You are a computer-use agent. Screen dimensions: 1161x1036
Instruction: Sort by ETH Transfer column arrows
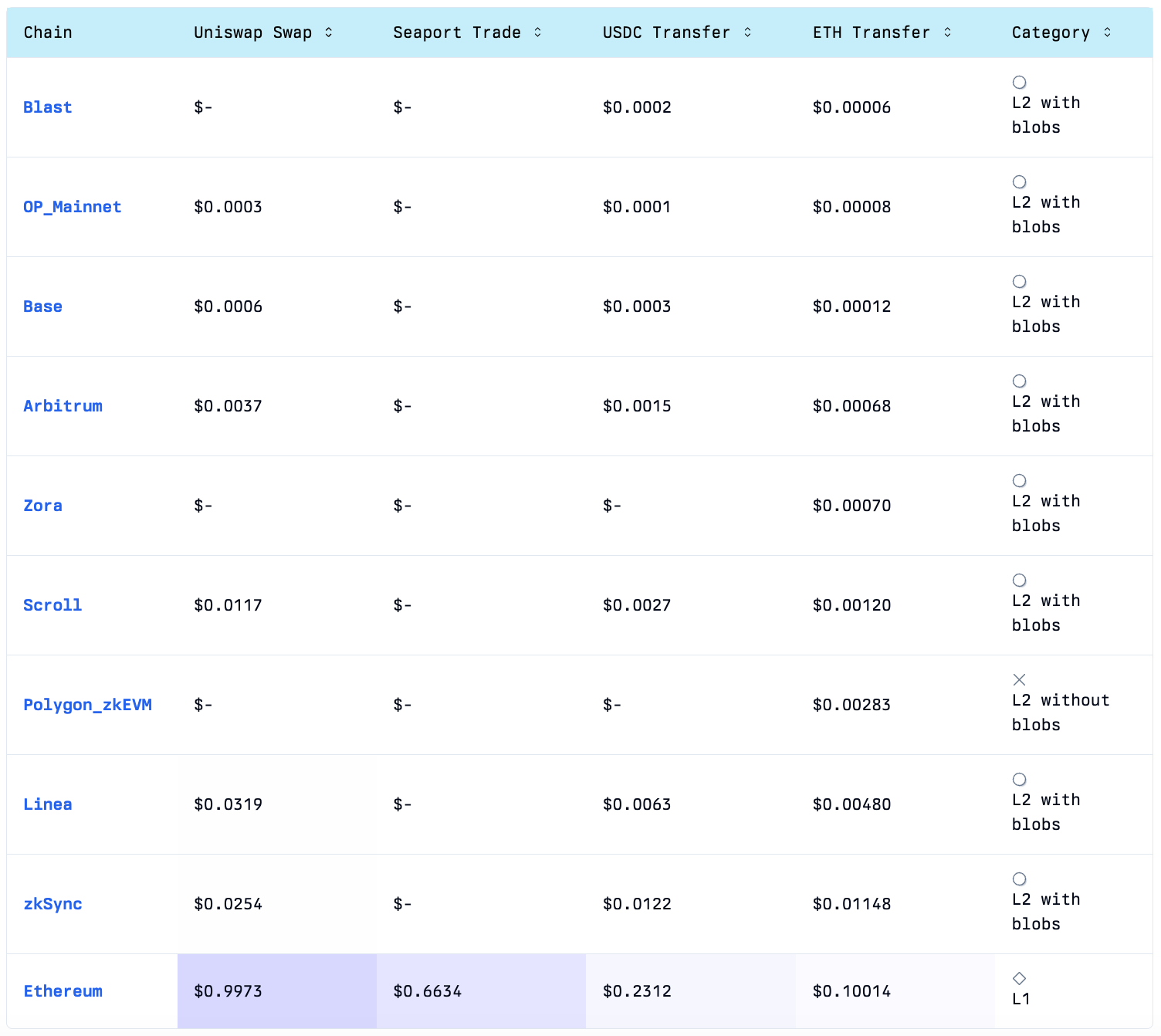point(948,32)
